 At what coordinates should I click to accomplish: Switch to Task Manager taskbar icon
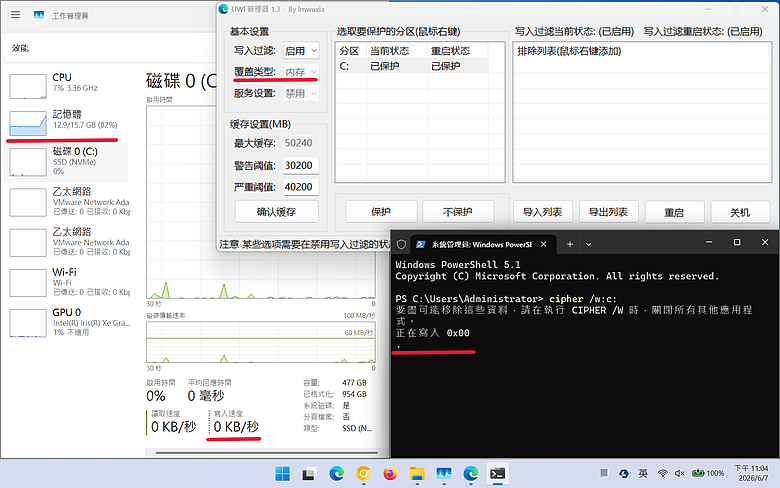pos(444,474)
